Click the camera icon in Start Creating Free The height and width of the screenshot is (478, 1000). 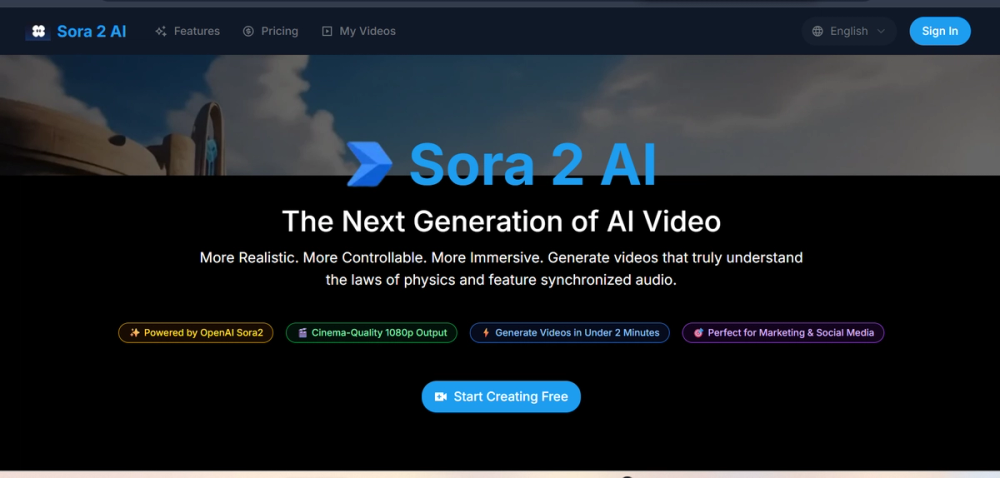tap(441, 396)
